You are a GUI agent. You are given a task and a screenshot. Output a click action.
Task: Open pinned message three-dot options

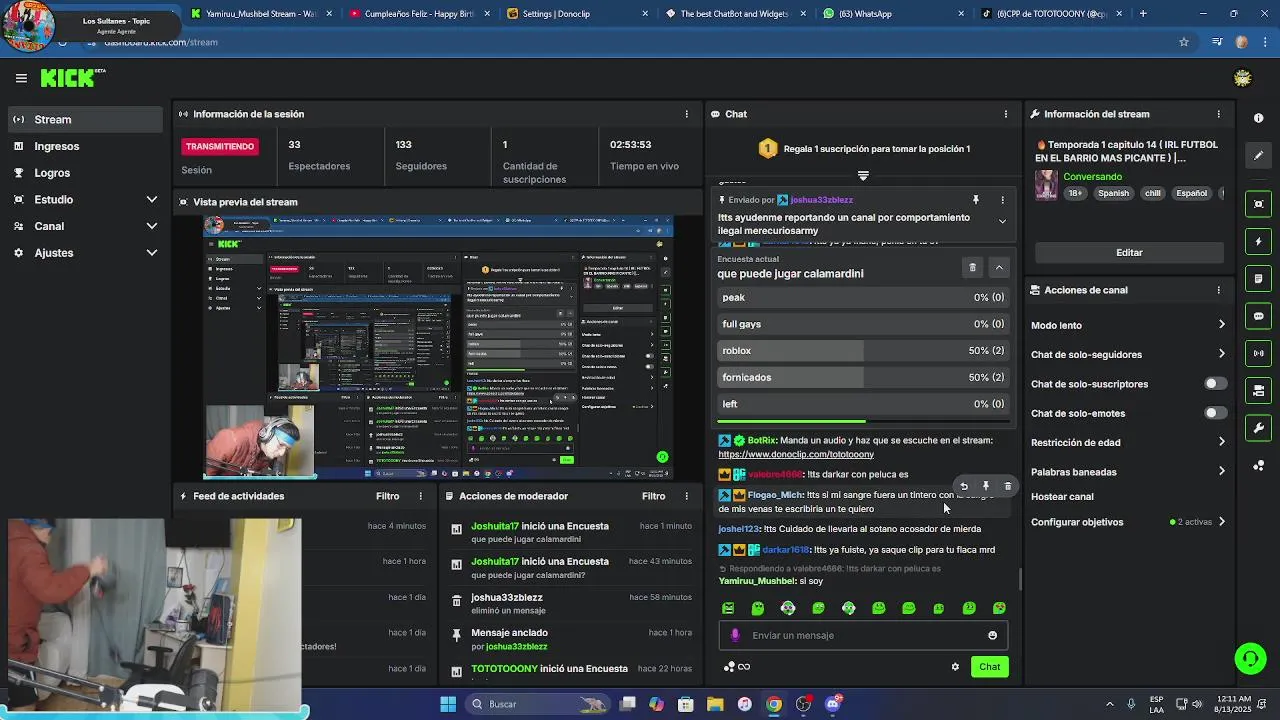point(1002,200)
